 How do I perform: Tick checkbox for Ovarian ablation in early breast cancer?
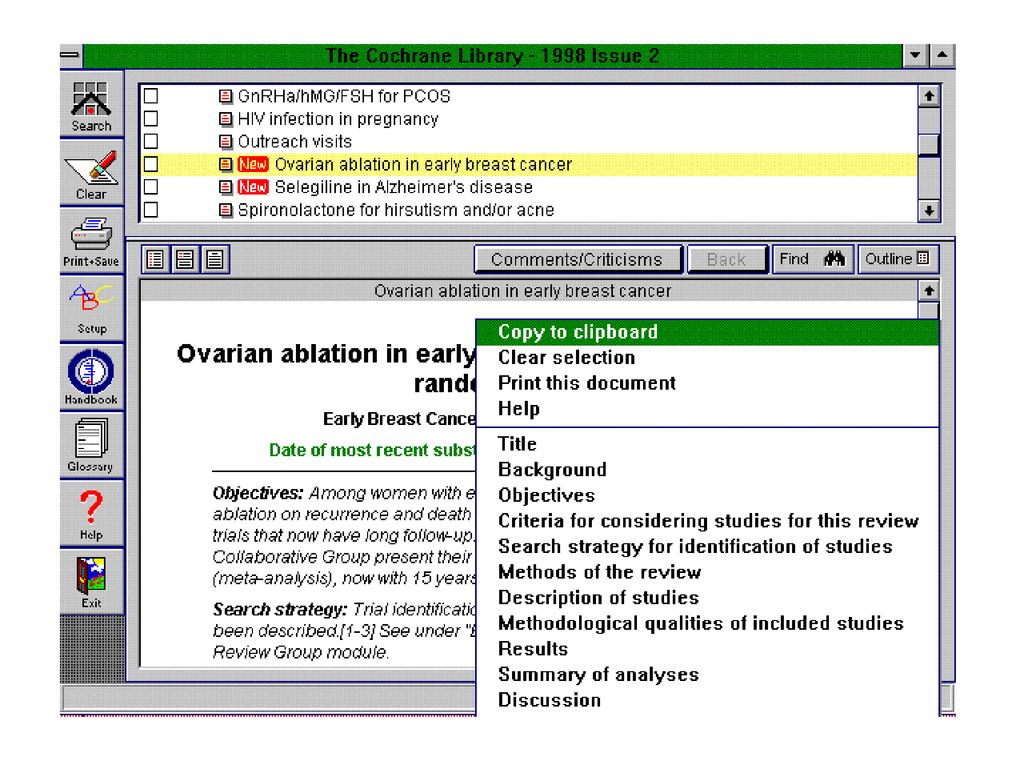point(151,164)
